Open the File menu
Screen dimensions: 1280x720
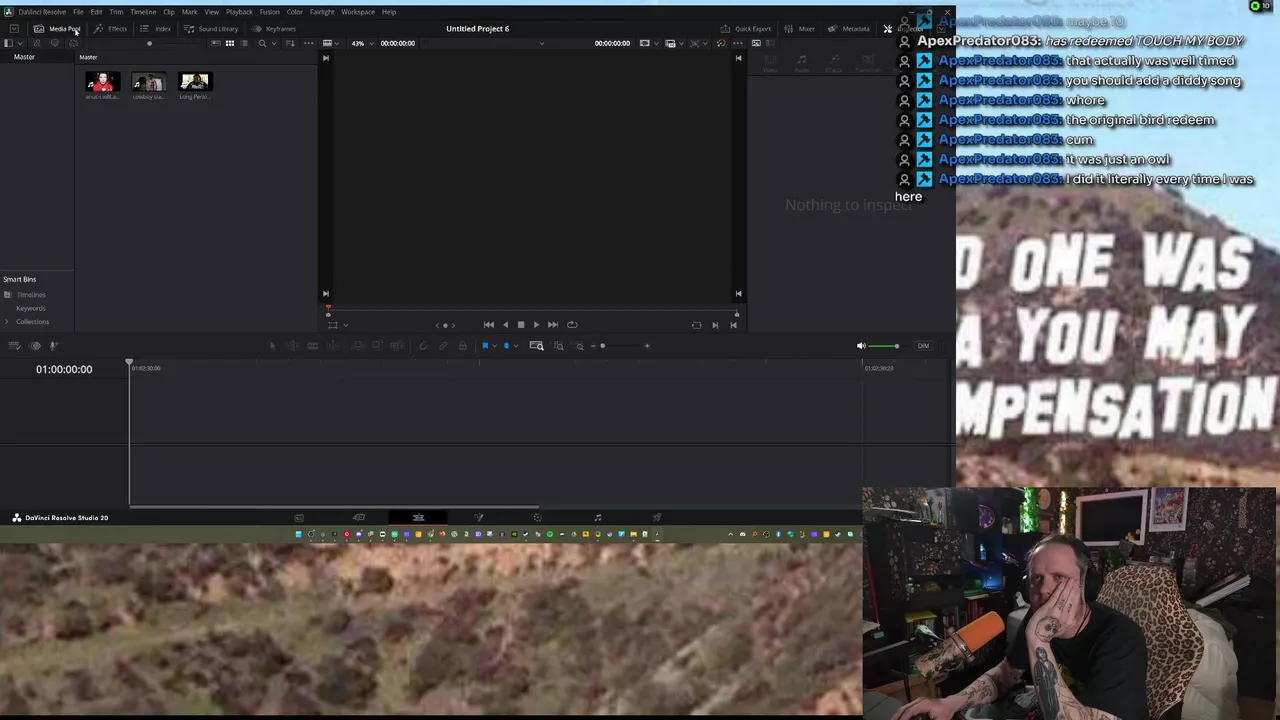coord(78,12)
